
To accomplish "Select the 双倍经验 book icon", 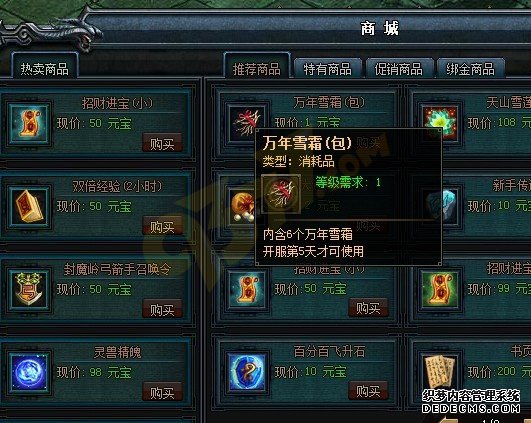I will 29,207.
